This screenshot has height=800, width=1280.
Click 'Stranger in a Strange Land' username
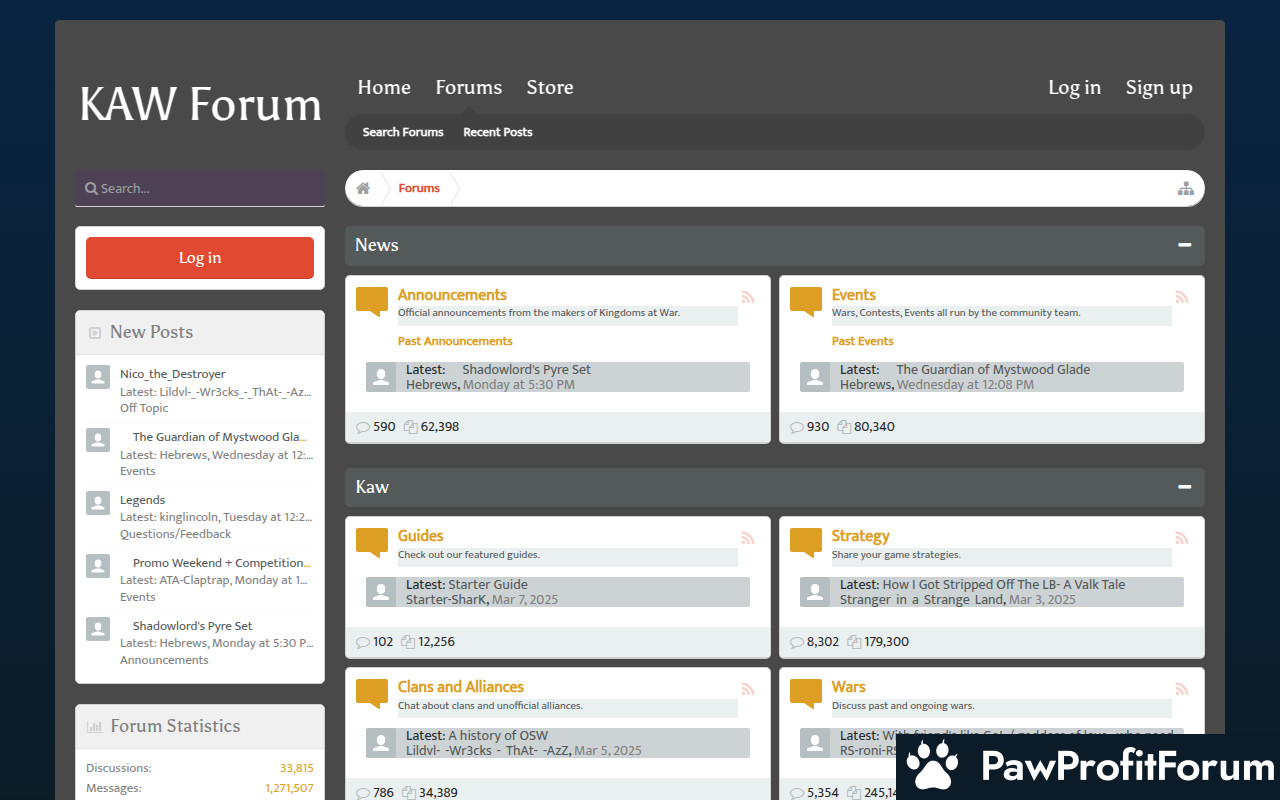coord(922,600)
